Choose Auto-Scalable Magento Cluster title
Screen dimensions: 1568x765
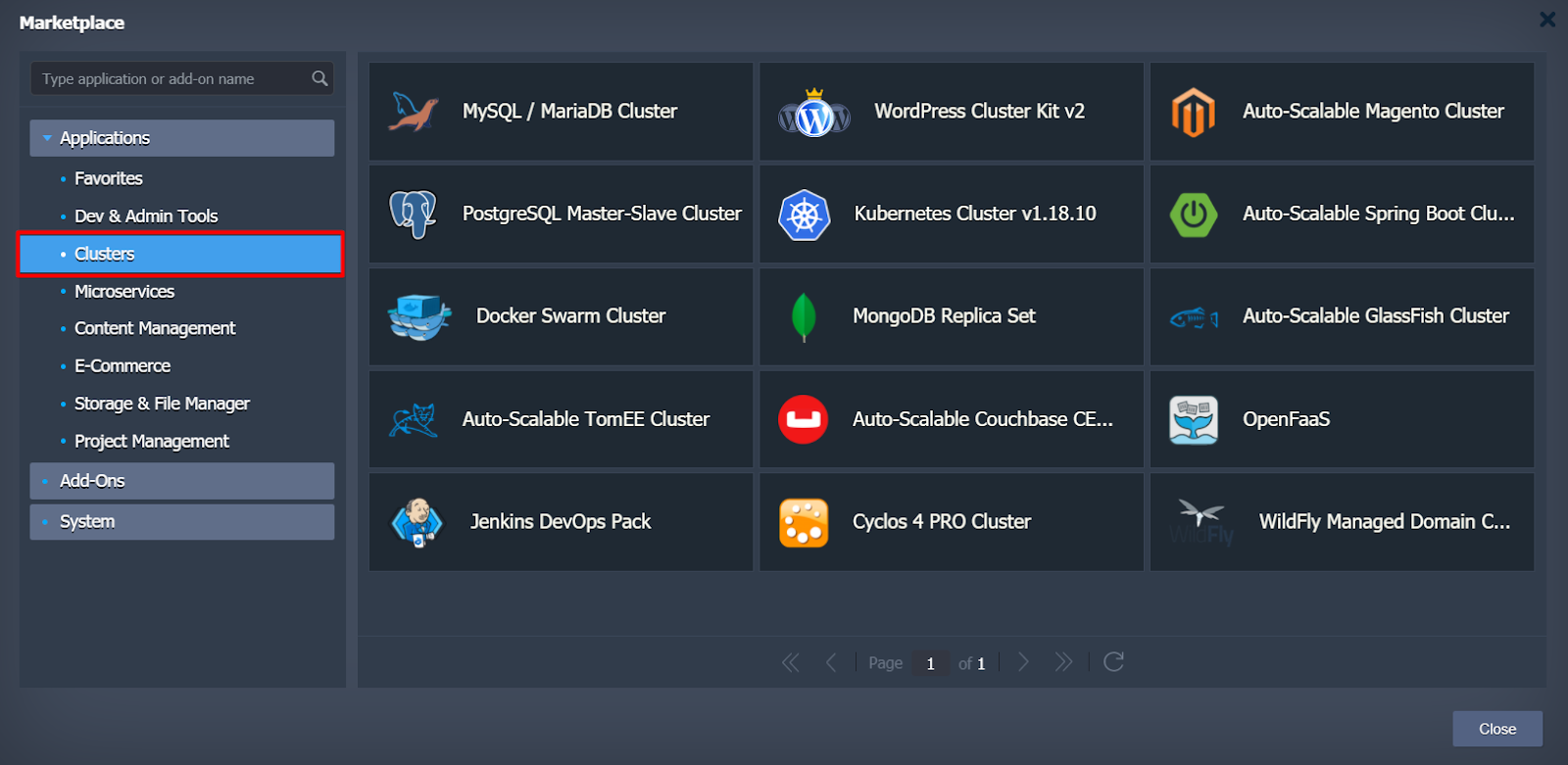(x=1373, y=112)
